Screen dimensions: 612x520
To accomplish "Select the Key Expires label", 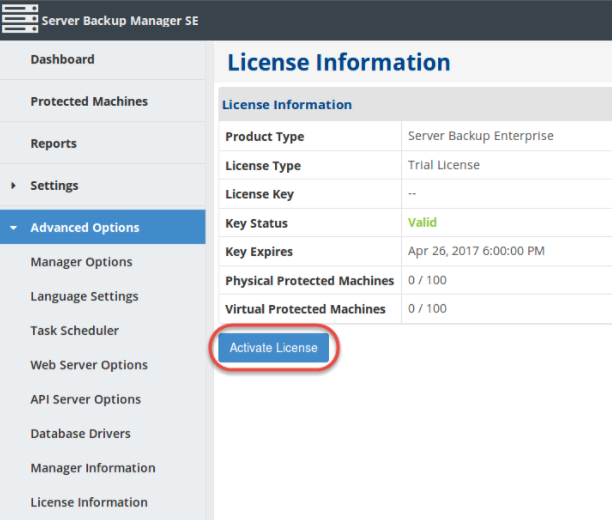I will tap(259, 252).
